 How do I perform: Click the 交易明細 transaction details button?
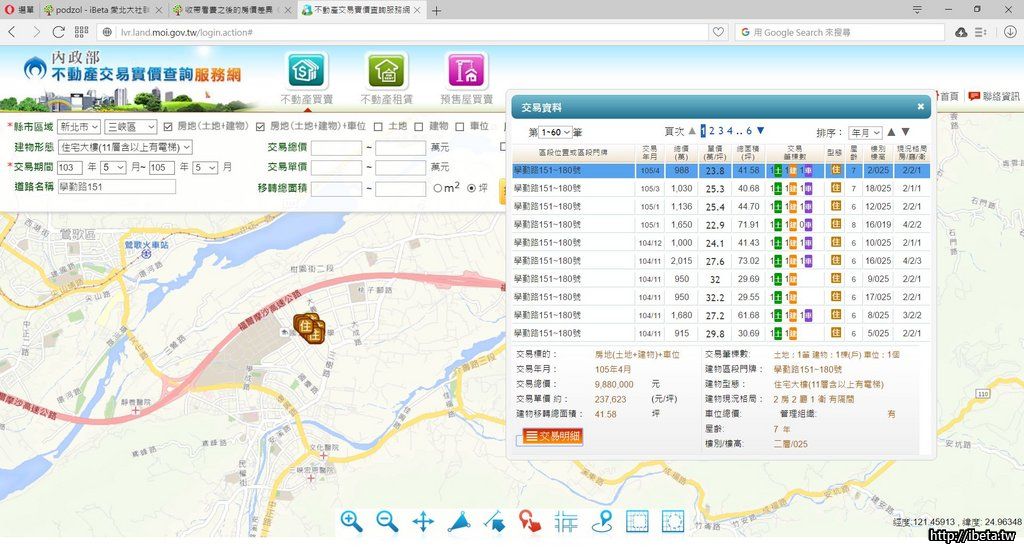point(553,436)
